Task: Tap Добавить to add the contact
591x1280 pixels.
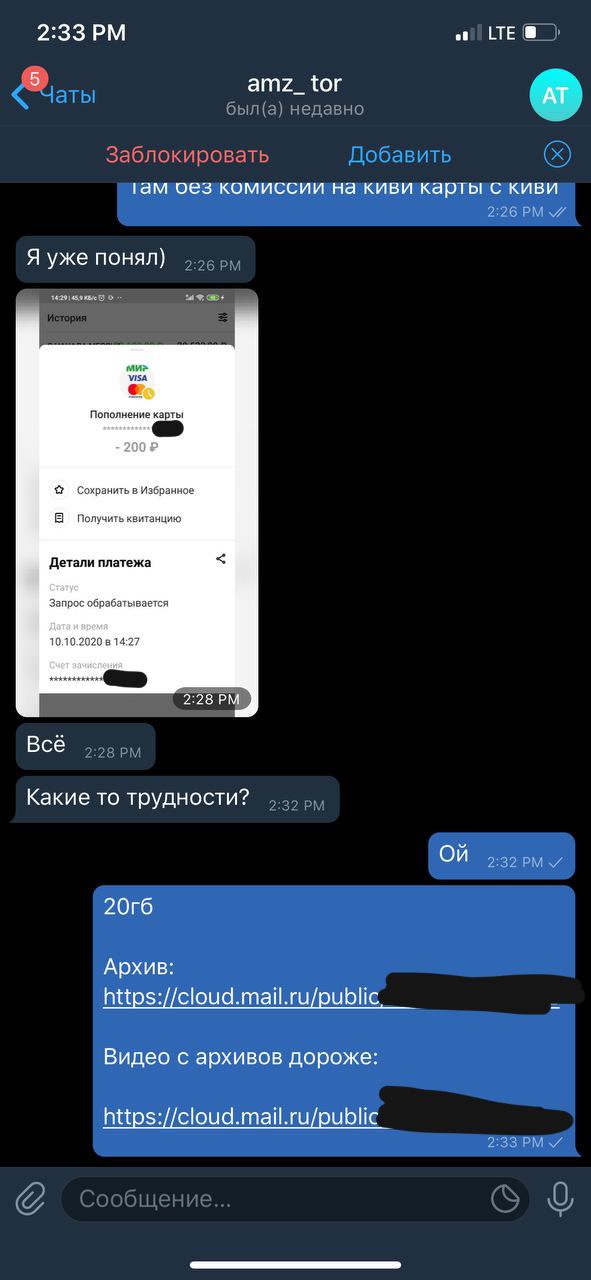Action: 400,155
